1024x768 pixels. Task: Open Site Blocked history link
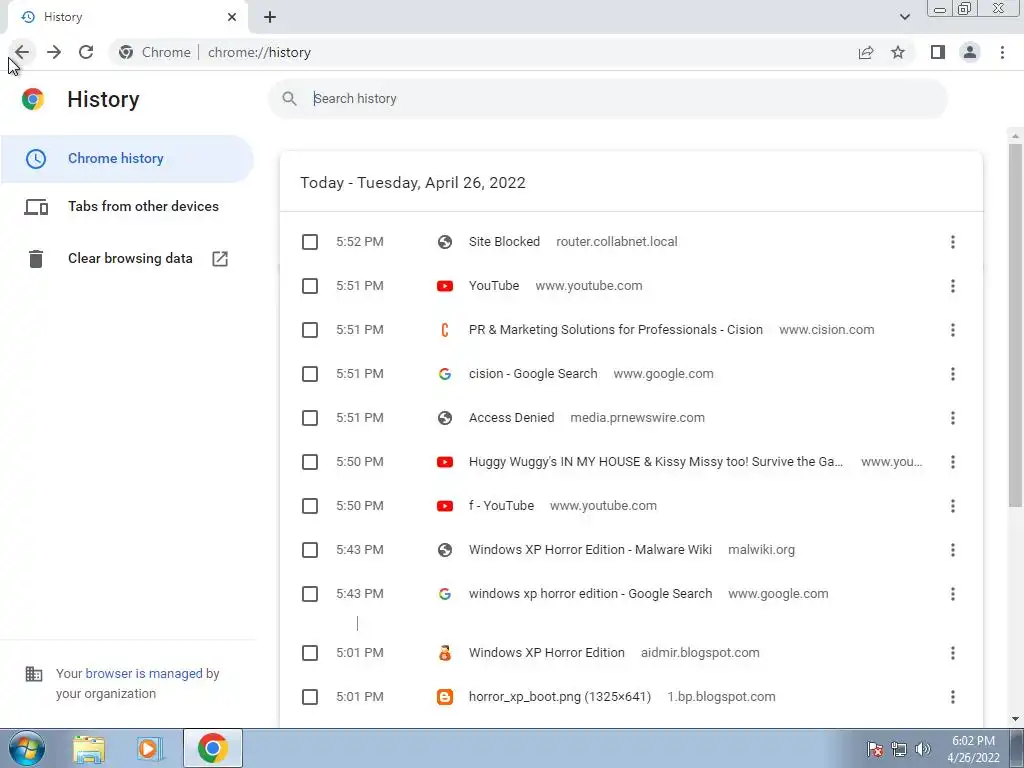504,242
